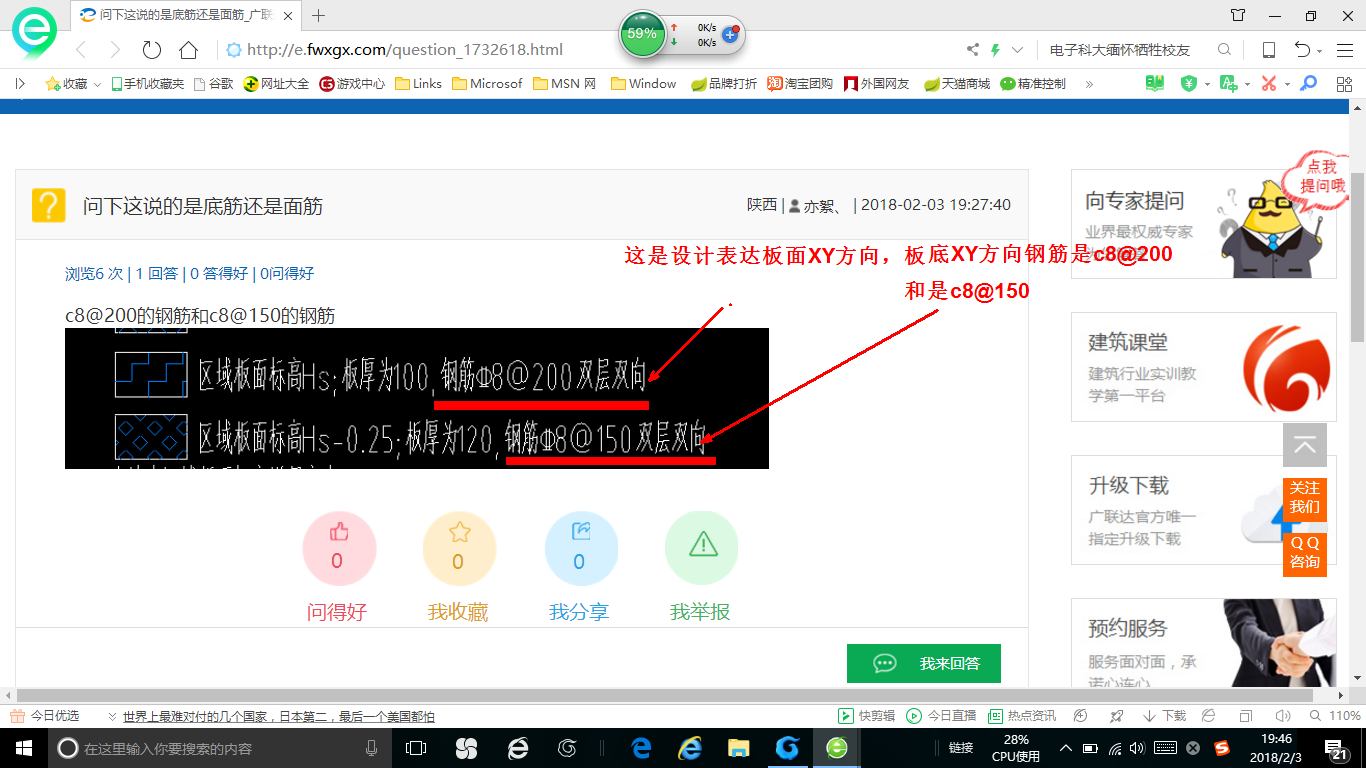Click the green lightning speed-mode icon
The image size is (1366, 768).
[x=995, y=50]
